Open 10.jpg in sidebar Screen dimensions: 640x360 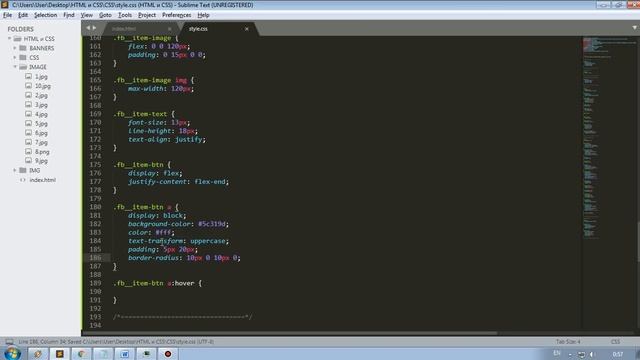tap(42, 86)
